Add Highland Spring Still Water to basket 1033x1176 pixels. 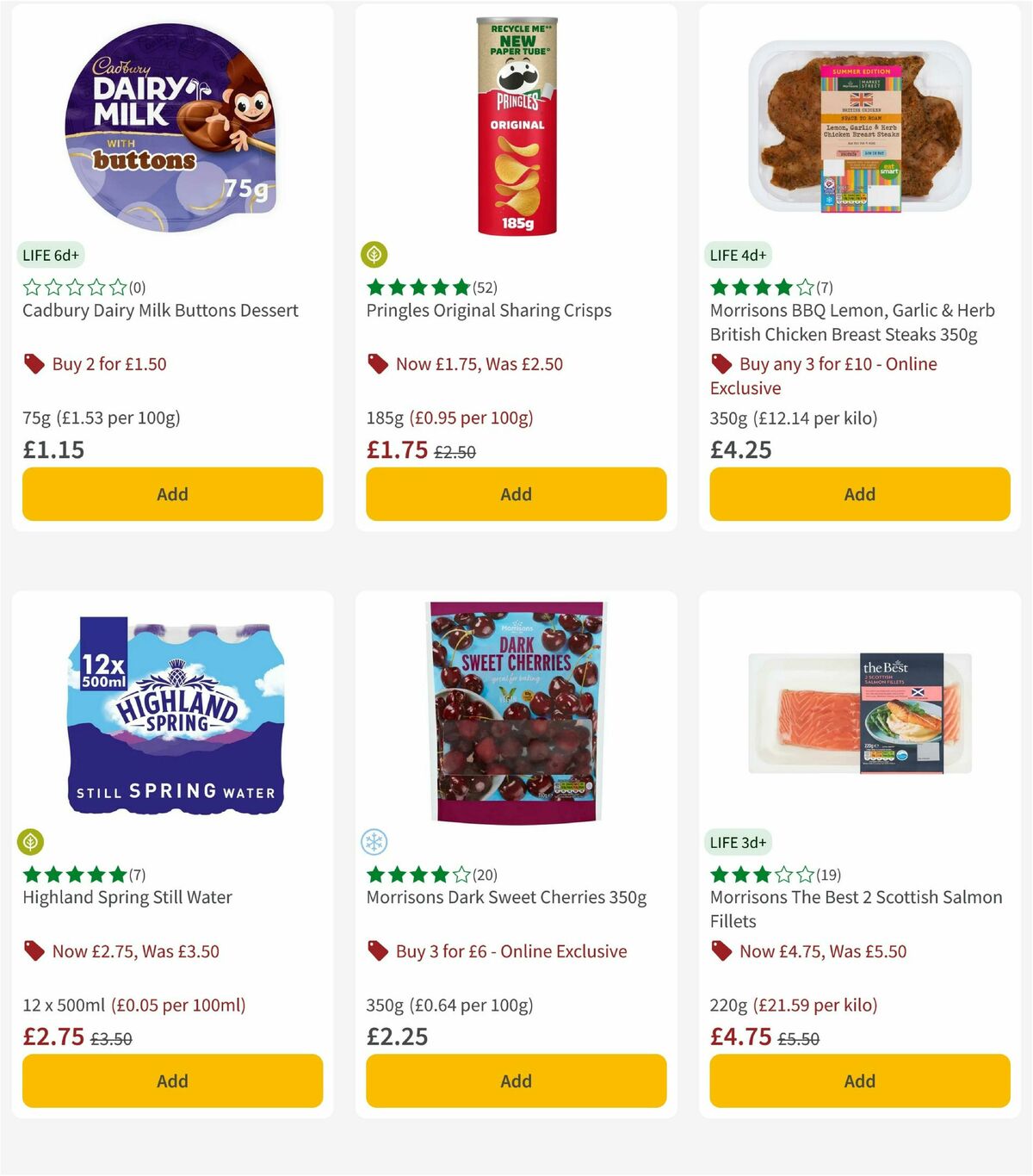click(x=172, y=1080)
